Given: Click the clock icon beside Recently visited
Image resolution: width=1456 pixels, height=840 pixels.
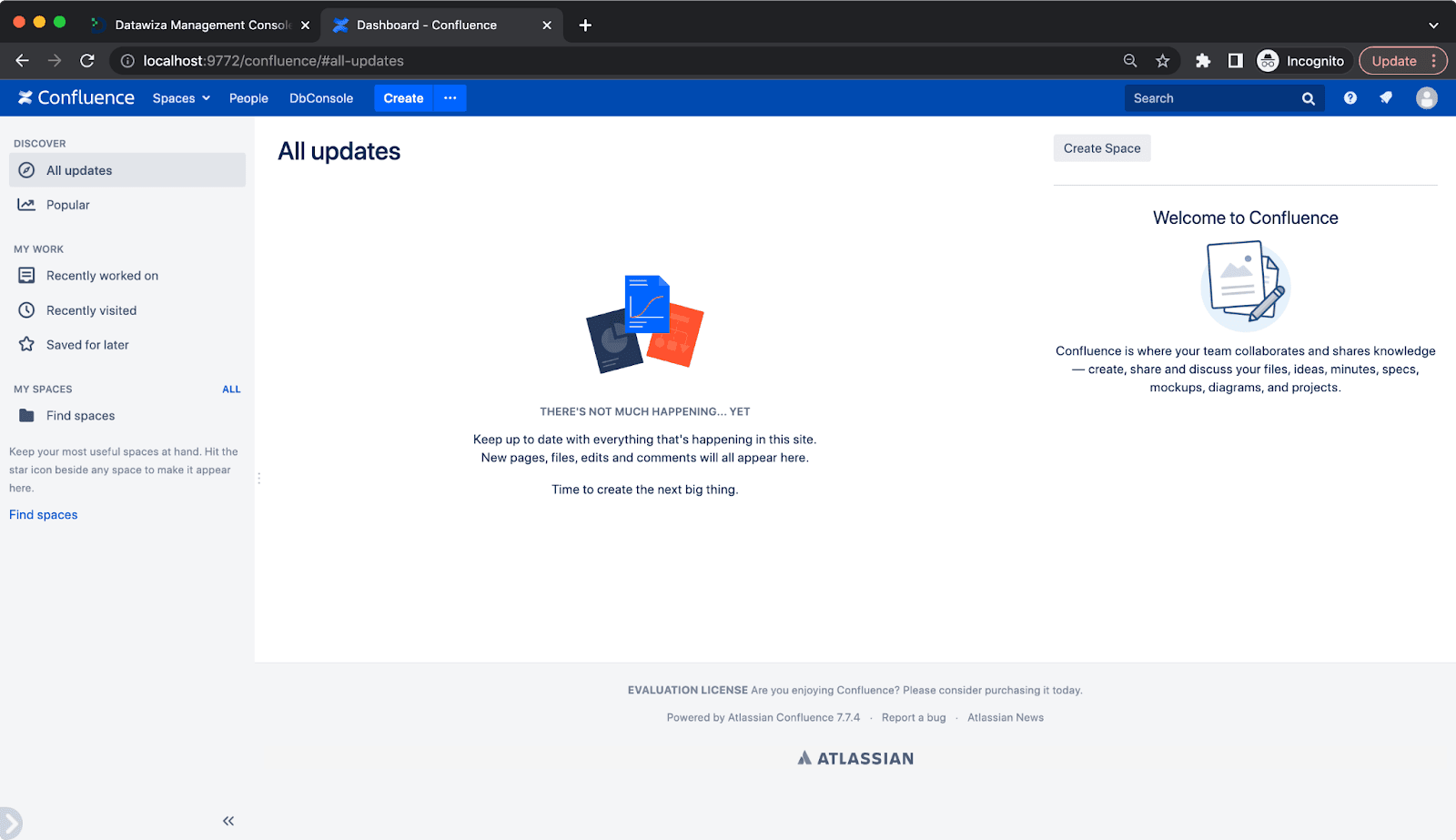Looking at the screenshot, I should 27,310.
